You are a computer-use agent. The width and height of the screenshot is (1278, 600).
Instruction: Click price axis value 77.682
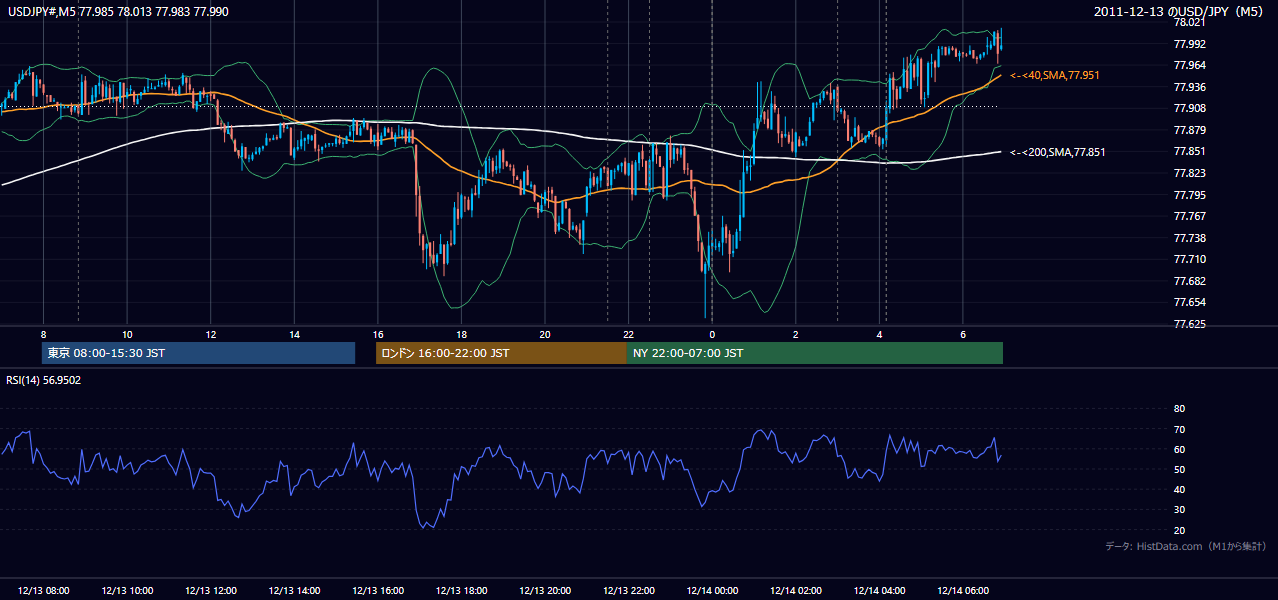[x=1189, y=281]
